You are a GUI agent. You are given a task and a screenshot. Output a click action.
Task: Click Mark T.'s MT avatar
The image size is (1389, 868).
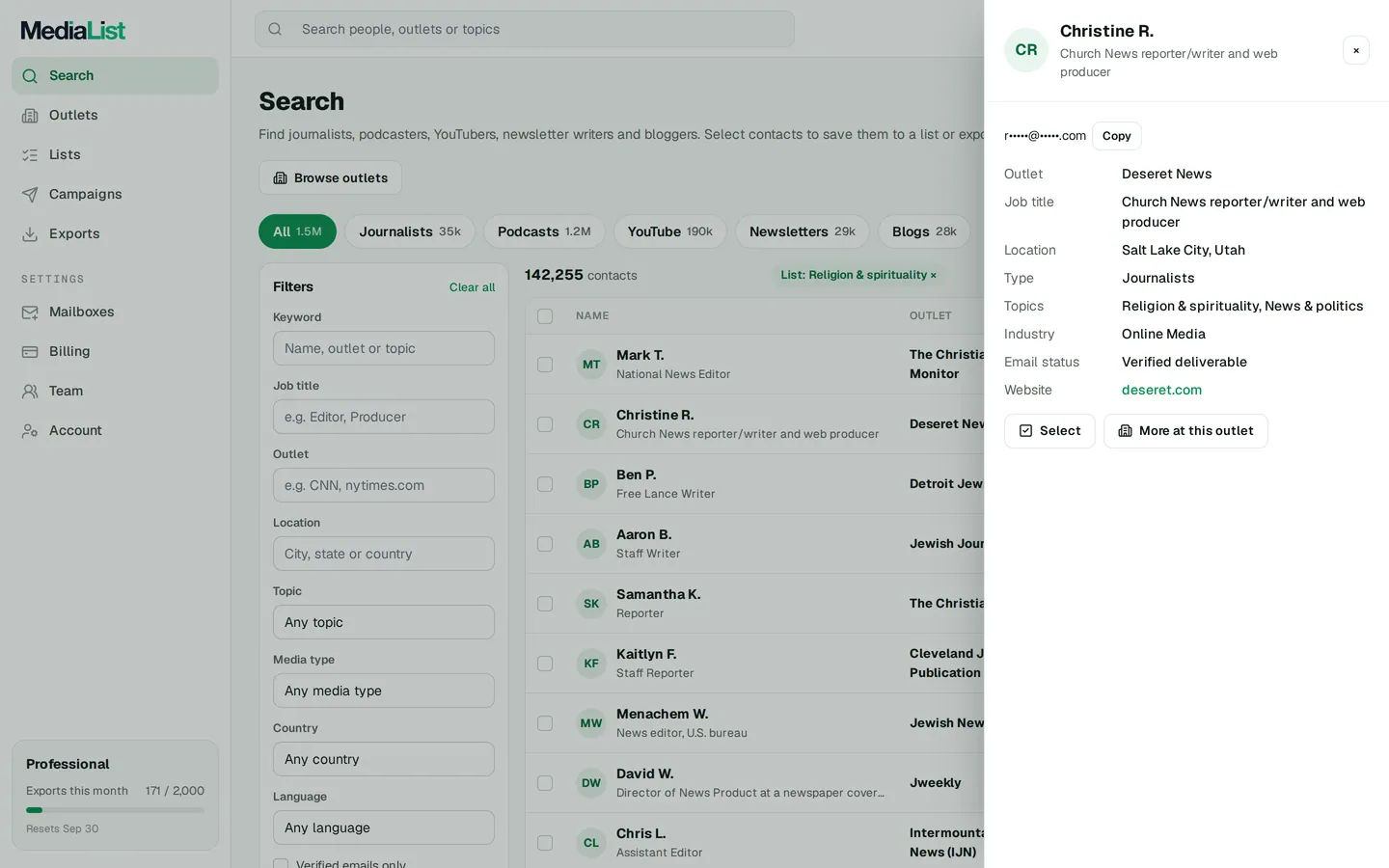click(x=591, y=365)
